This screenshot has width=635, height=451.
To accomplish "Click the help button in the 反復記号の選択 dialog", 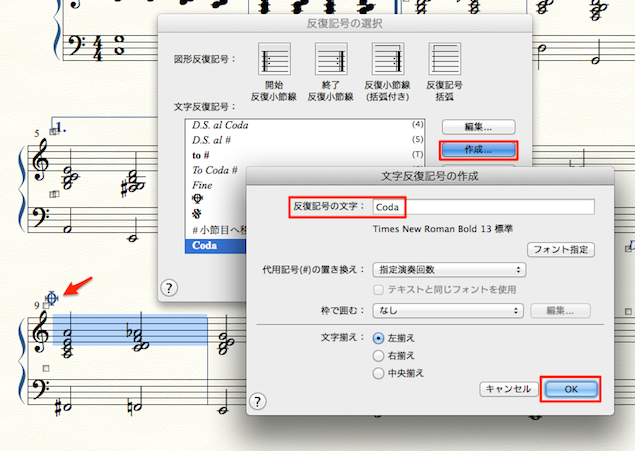I will pyautogui.click(x=169, y=288).
